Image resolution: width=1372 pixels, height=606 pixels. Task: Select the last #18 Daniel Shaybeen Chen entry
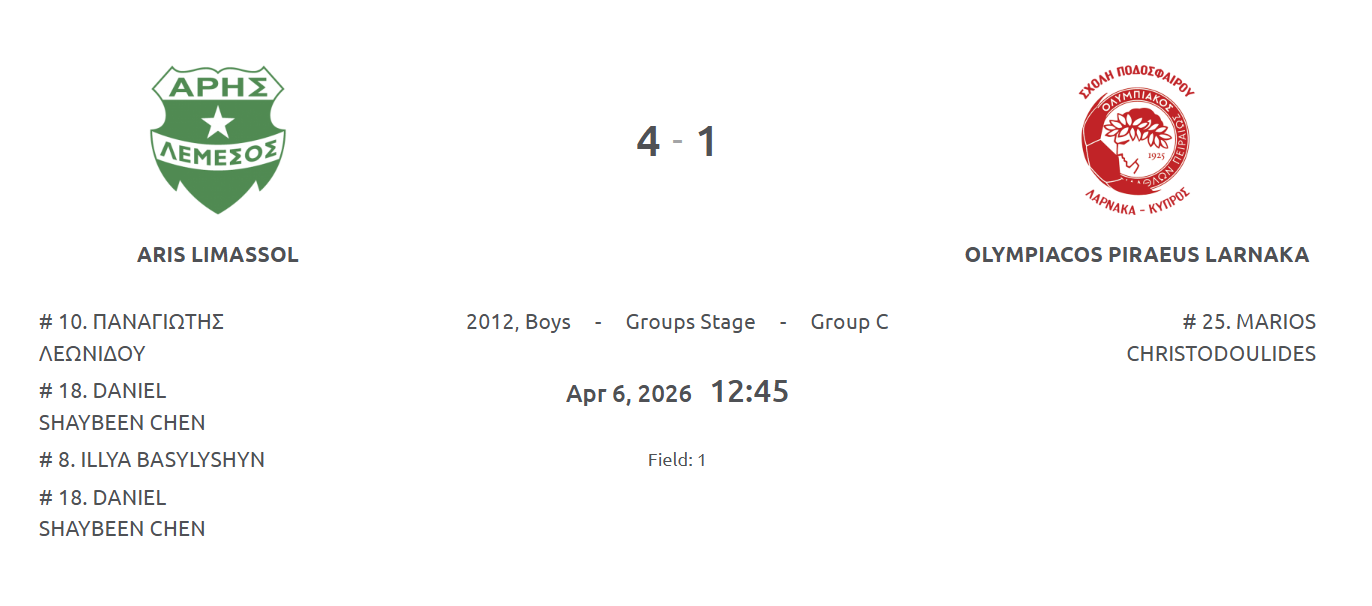click(x=122, y=513)
